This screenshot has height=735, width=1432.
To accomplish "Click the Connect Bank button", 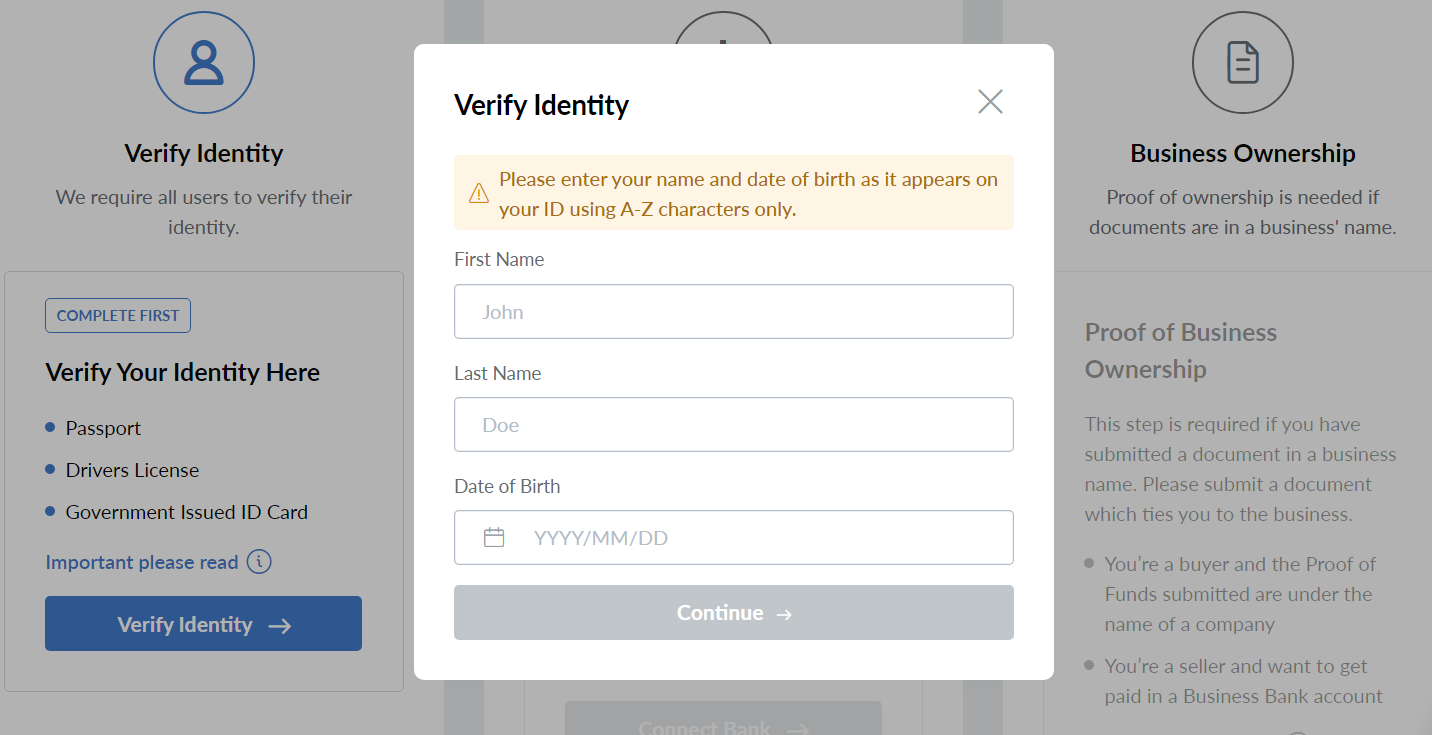I will (x=722, y=723).
